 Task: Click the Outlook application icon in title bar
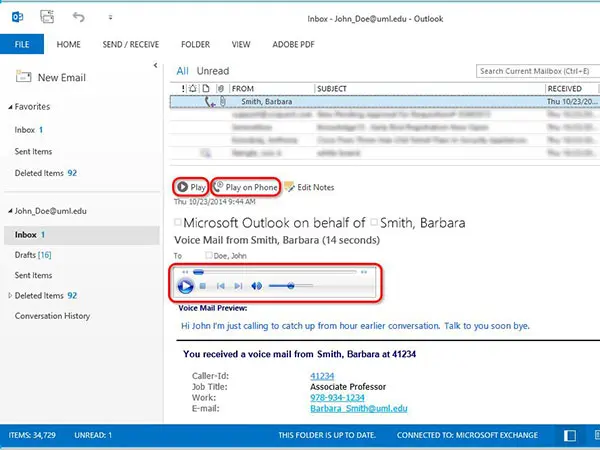point(17,17)
